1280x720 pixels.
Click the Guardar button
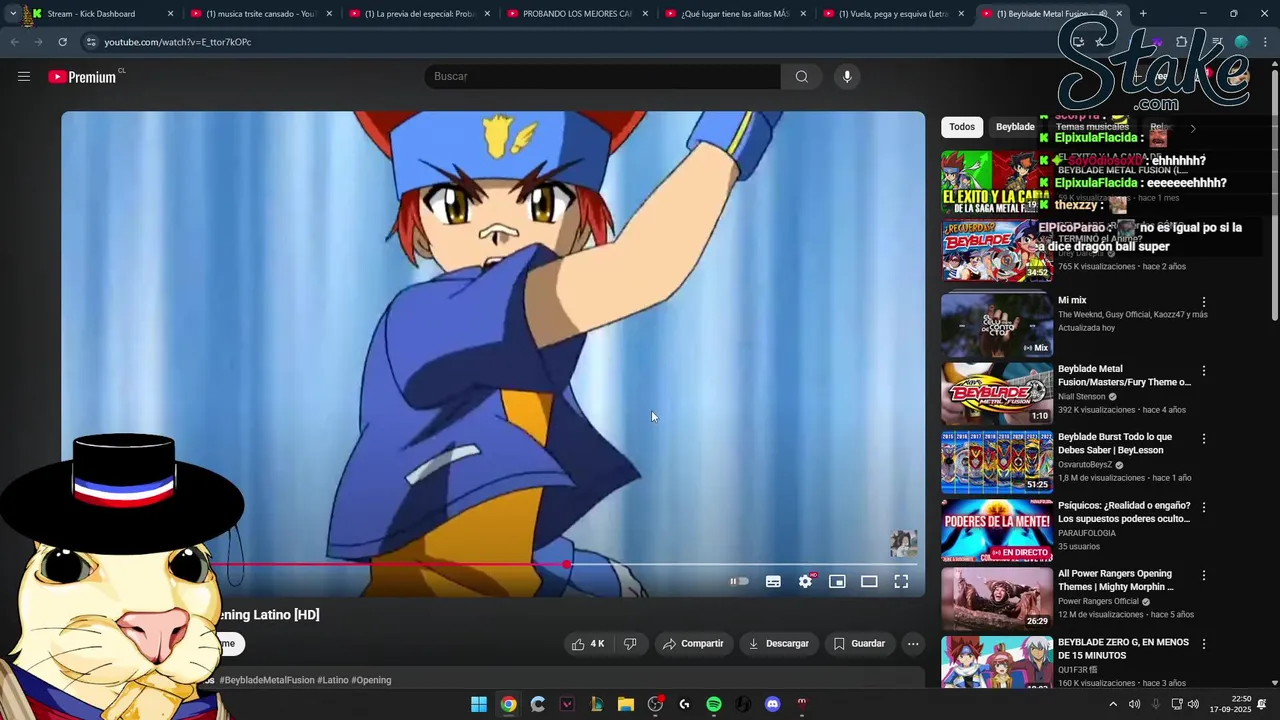tap(859, 644)
